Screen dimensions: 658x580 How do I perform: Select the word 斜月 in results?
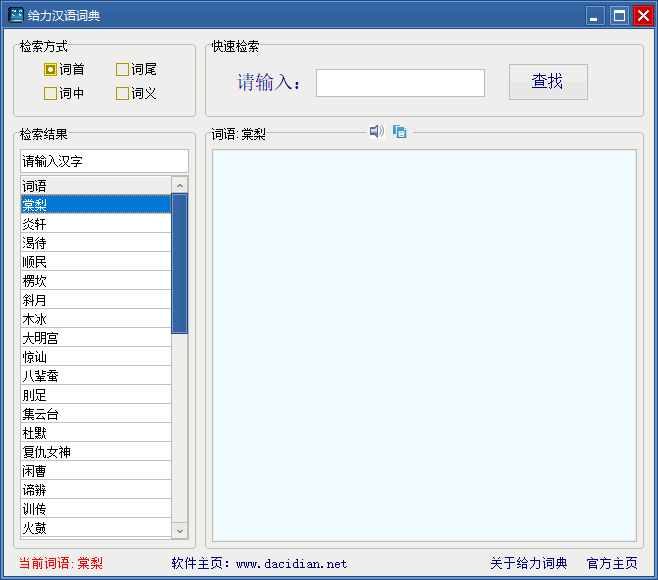[96, 300]
